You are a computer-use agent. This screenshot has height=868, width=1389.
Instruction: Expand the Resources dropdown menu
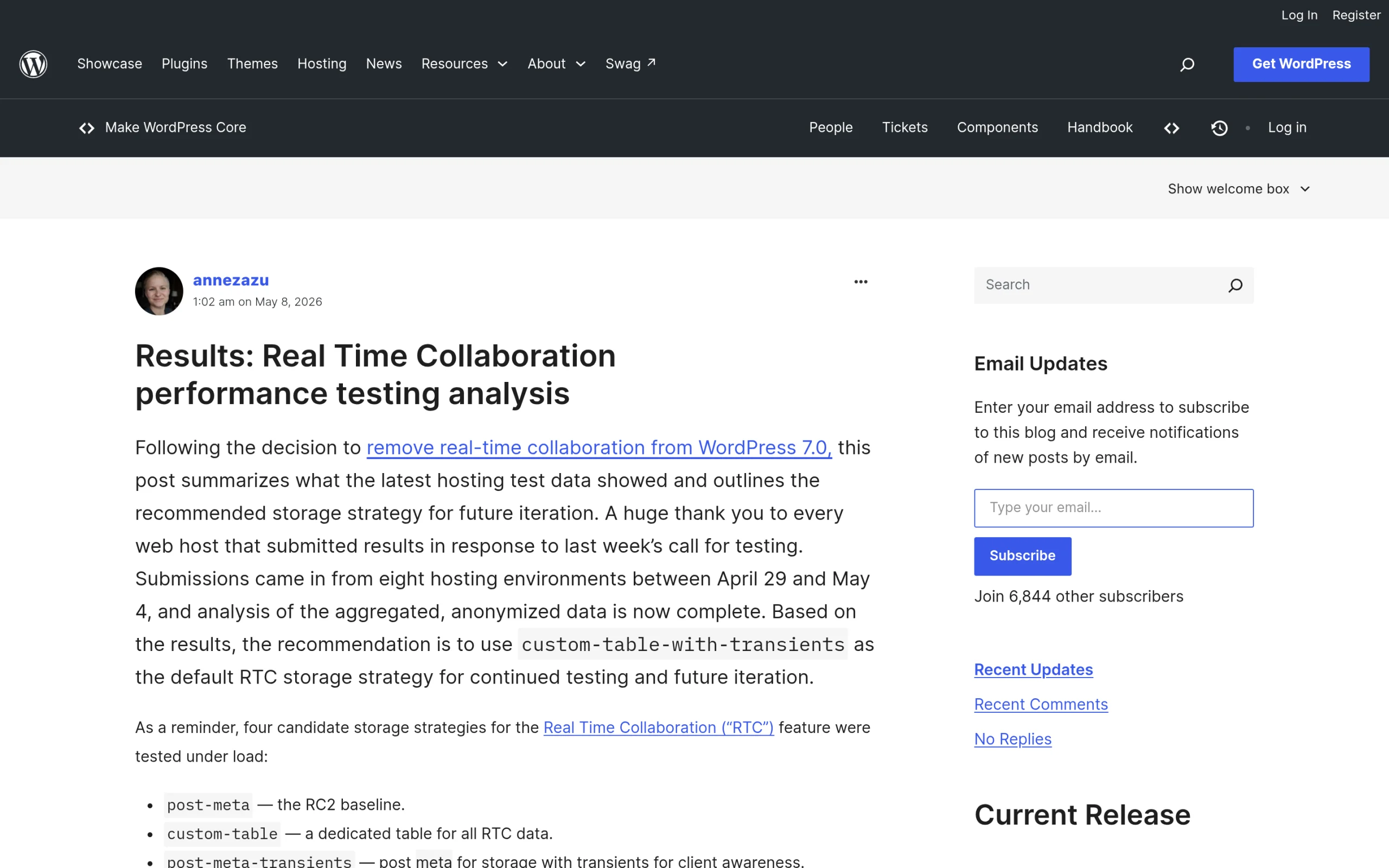coord(464,63)
